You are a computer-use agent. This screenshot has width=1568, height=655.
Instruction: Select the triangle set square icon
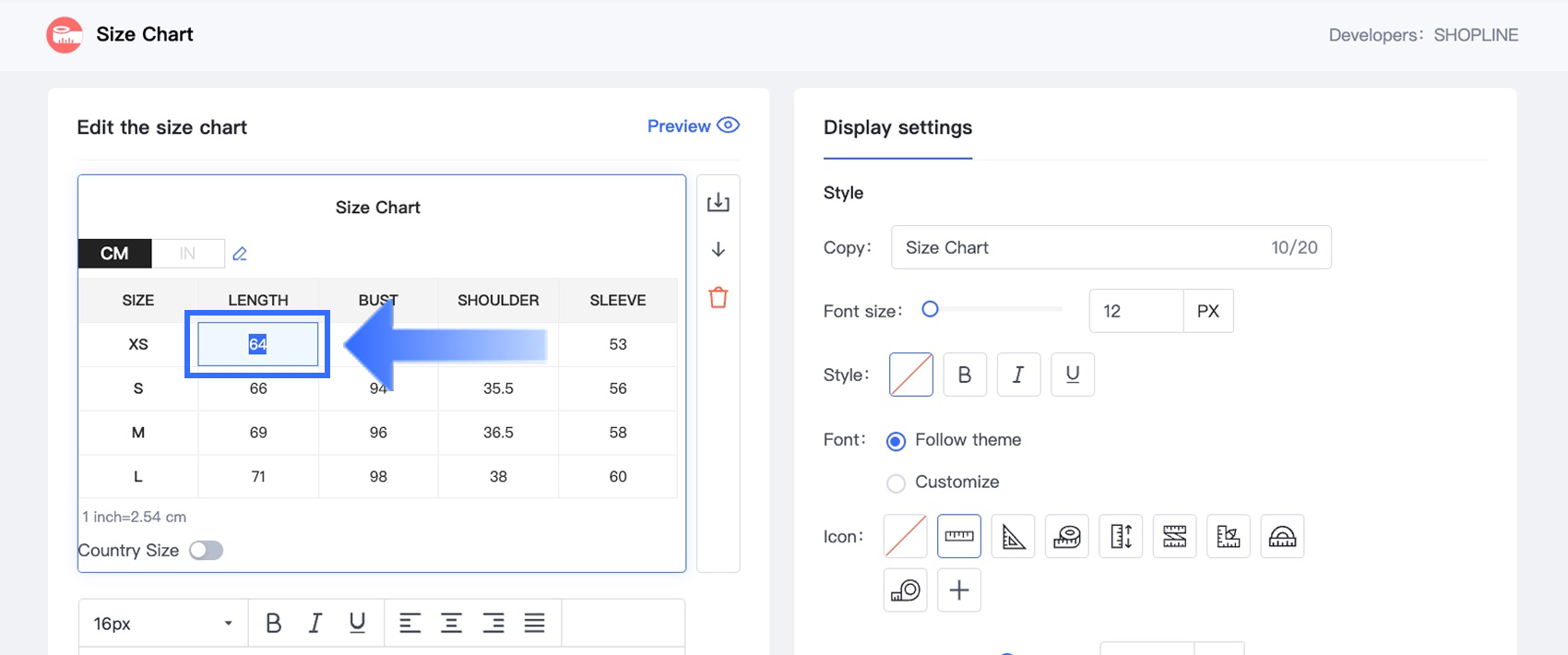1013,536
